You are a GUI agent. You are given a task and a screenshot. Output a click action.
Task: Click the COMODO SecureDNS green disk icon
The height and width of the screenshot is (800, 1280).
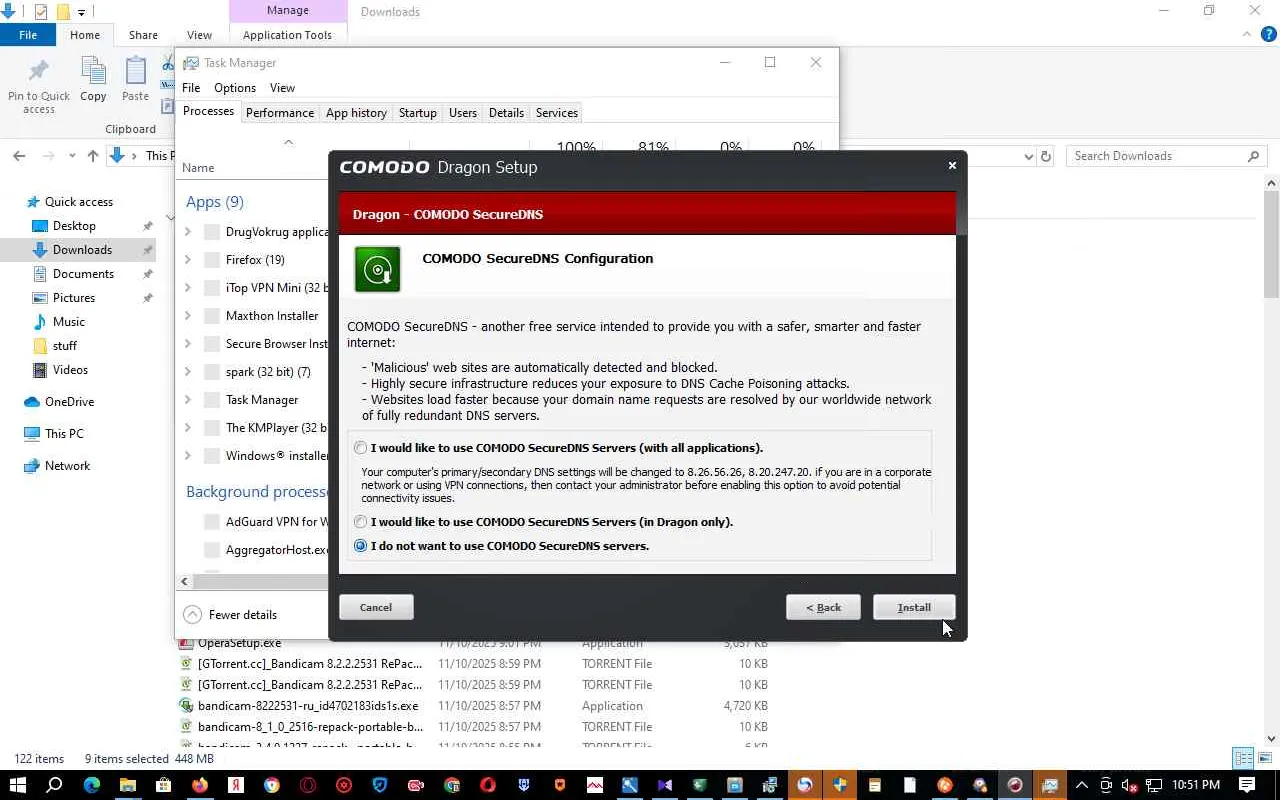click(377, 269)
